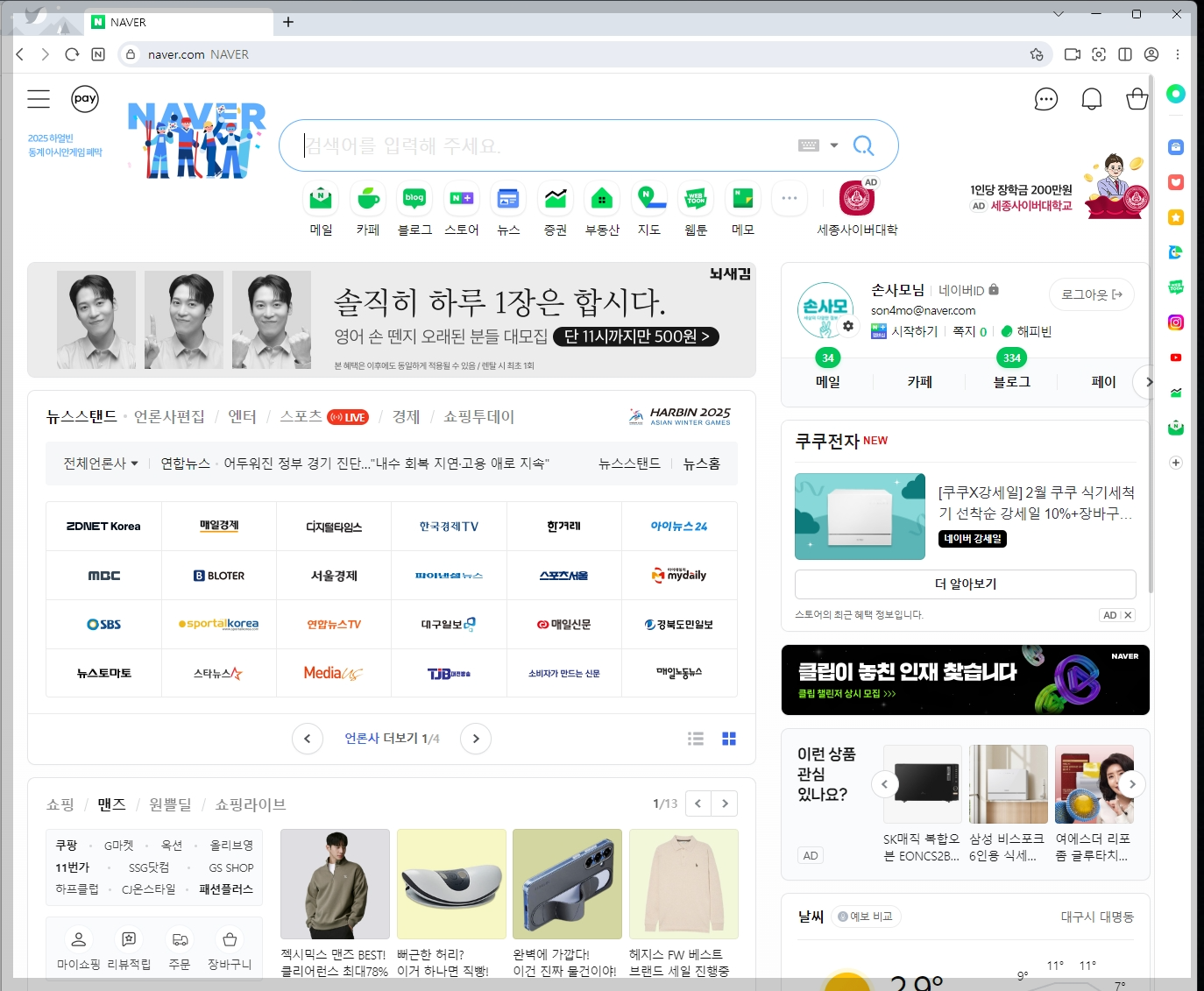Open 블로그 tab in profile box
Viewport: 1204px width, 991px height.
coord(1012,382)
